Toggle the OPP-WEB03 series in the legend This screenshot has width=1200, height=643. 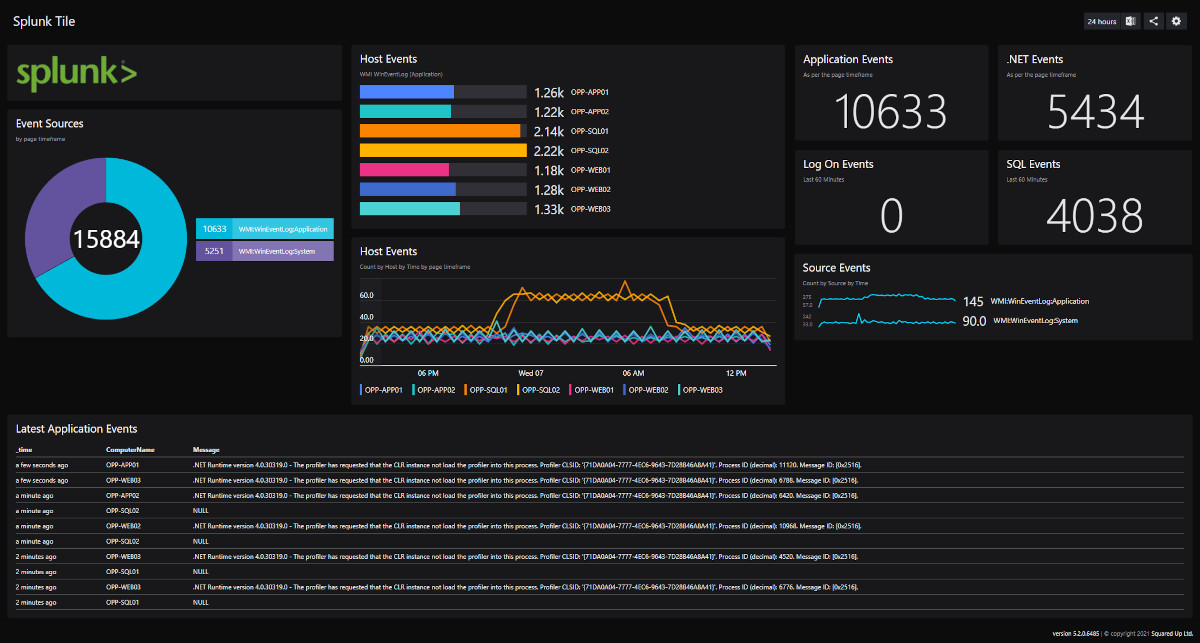click(x=703, y=389)
